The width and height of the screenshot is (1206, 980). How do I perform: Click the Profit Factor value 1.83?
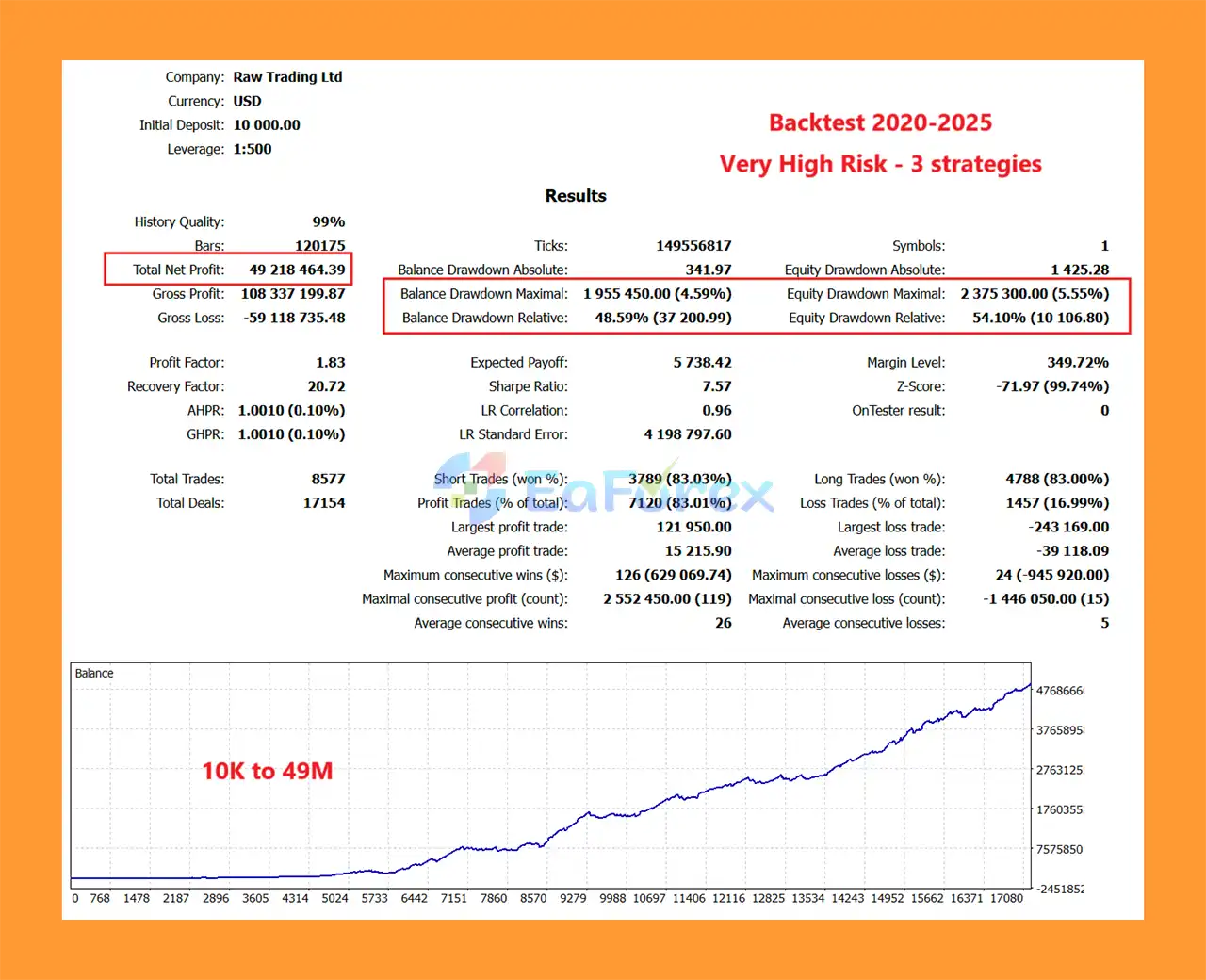click(x=330, y=363)
